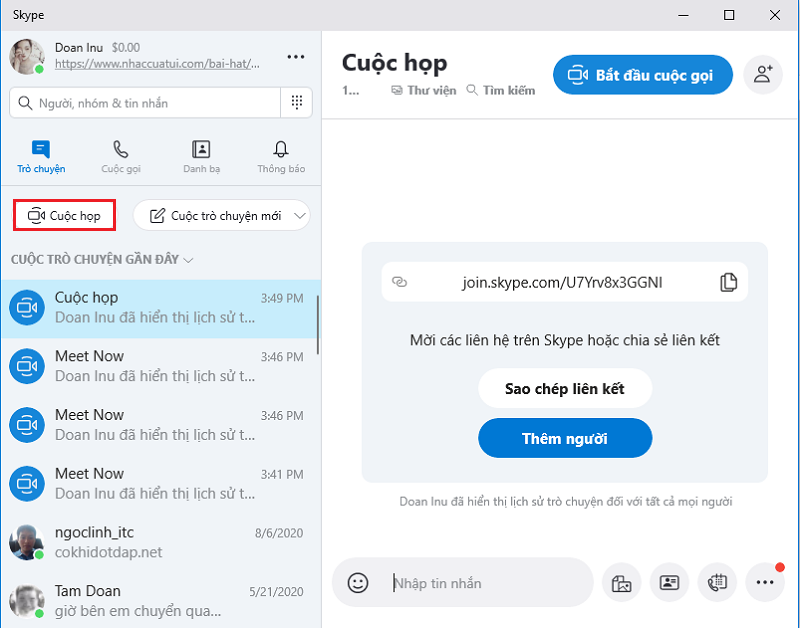Open the emoji picker in message bar
This screenshot has height=628, width=800.
pyautogui.click(x=358, y=583)
